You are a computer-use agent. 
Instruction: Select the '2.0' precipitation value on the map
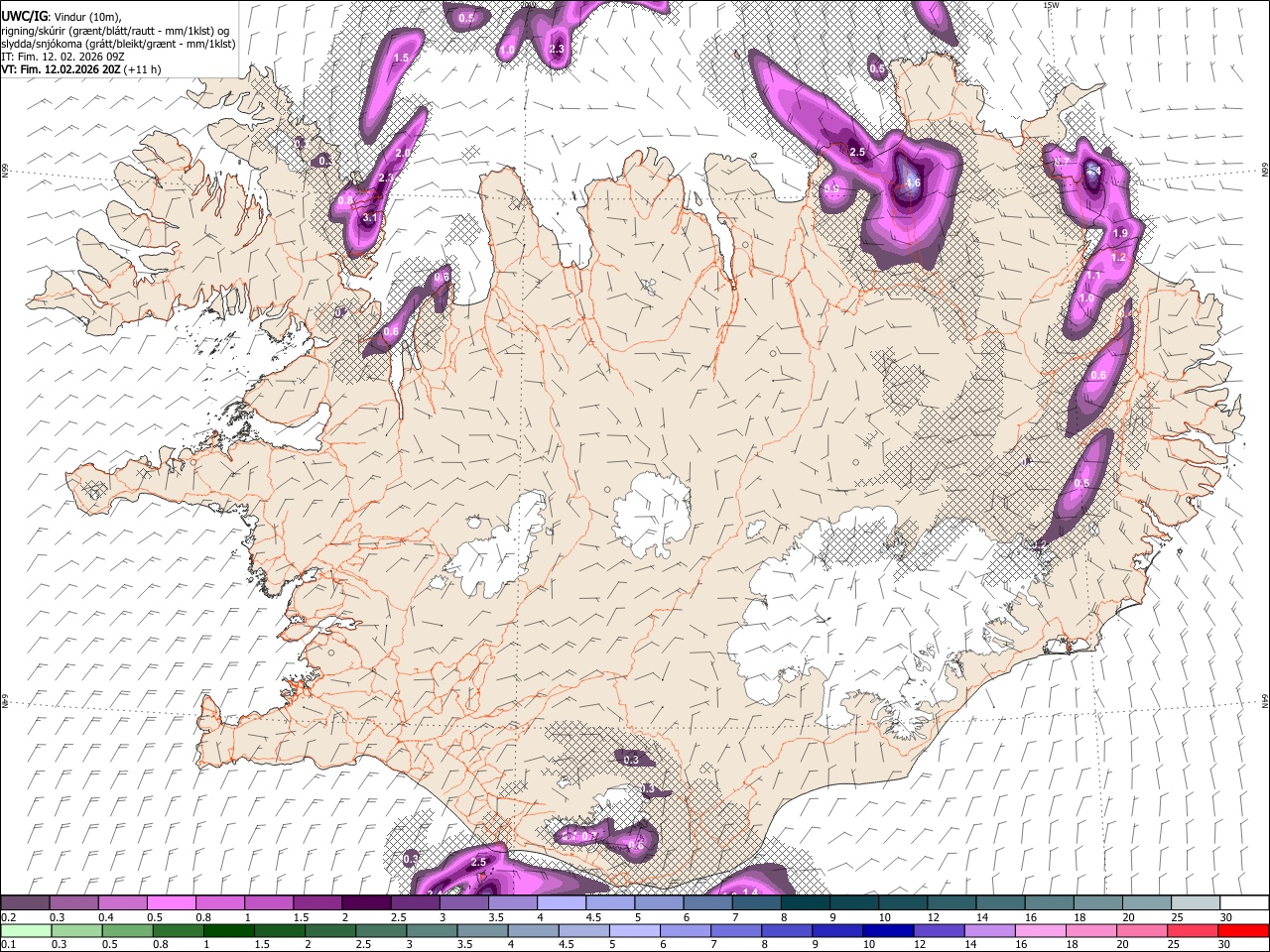click(x=403, y=153)
